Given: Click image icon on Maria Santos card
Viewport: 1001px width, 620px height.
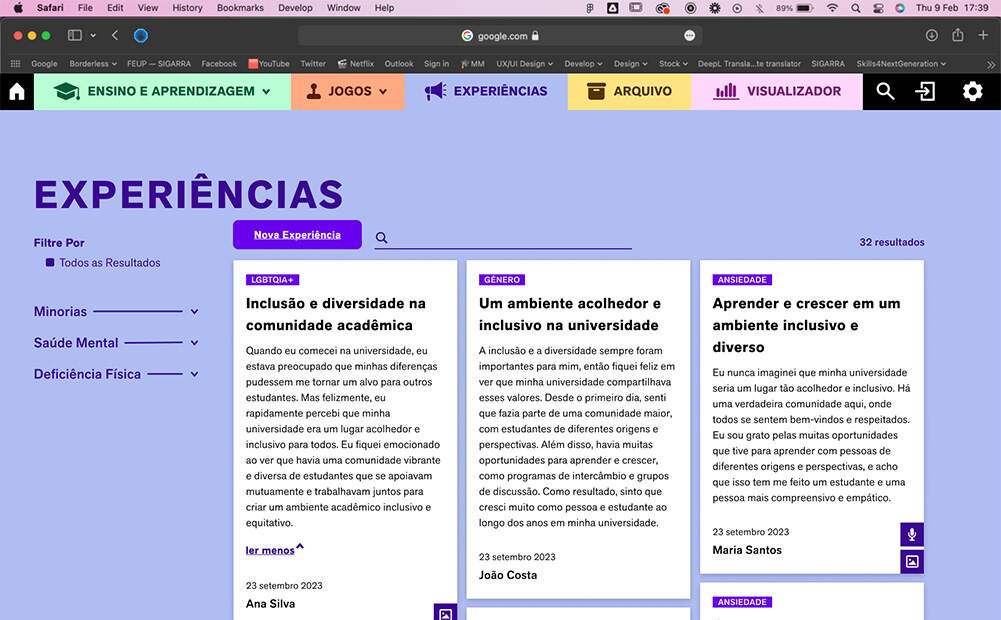Looking at the screenshot, I should 911,562.
